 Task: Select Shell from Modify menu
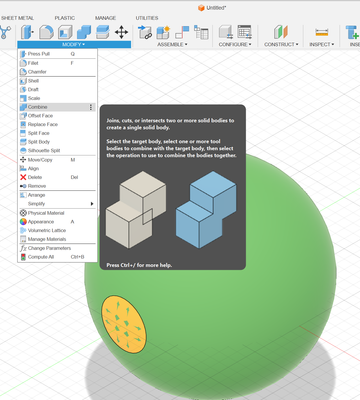tap(57, 81)
